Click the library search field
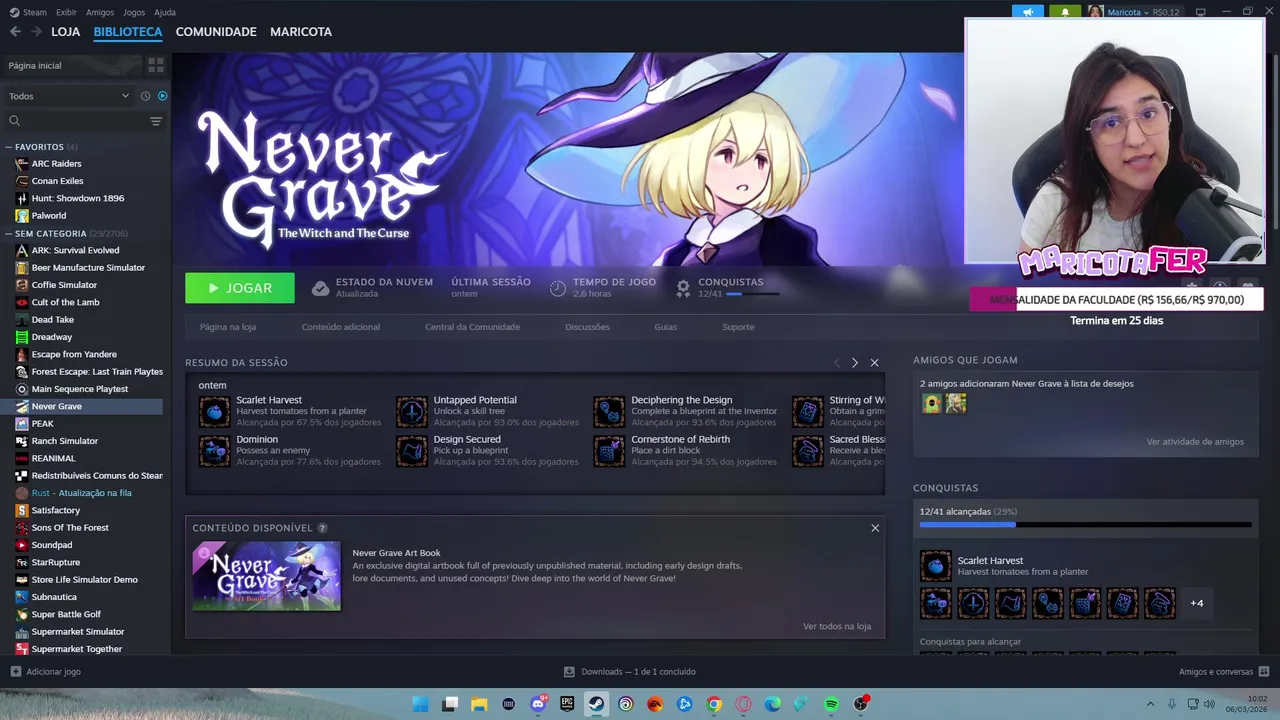Image resolution: width=1280 pixels, height=720 pixels. point(75,121)
